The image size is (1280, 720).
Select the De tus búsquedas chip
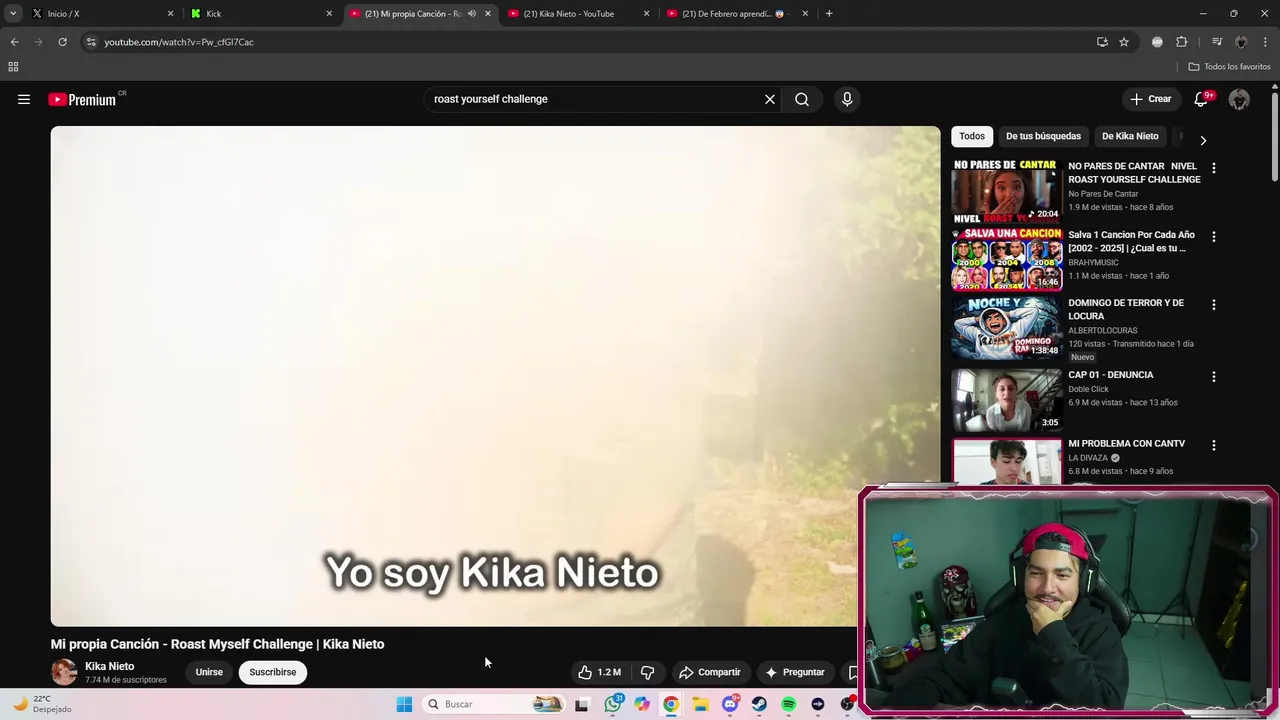pyautogui.click(x=1043, y=136)
